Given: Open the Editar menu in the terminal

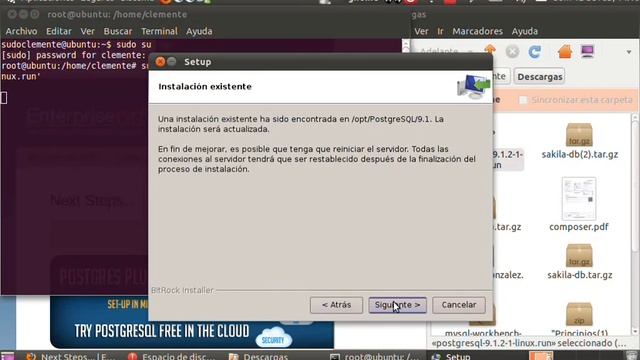Looking at the screenshot, I should click(59, 31).
